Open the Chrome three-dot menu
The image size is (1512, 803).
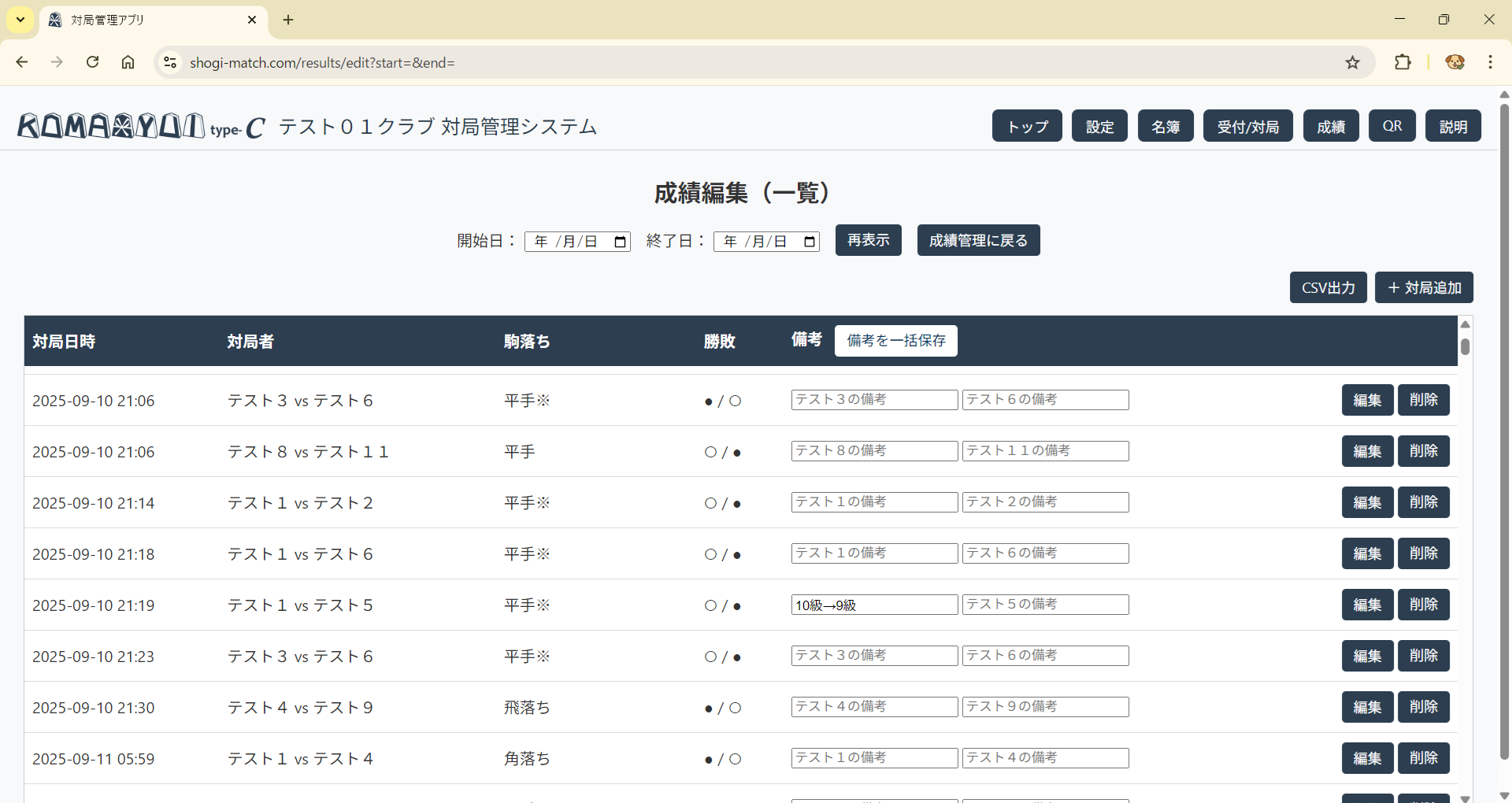[x=1490, y=62]
